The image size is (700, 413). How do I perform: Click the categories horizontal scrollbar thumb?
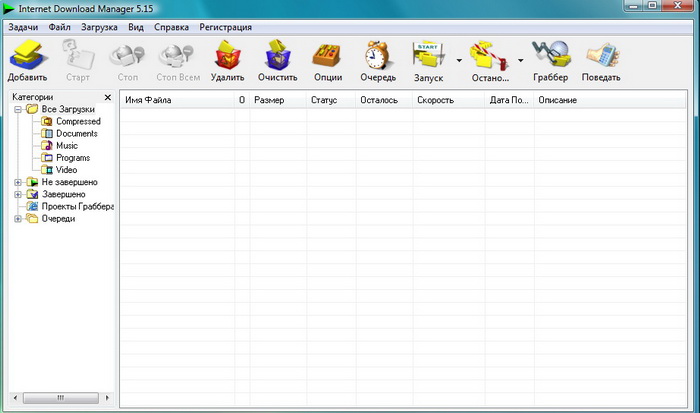pos(61,397)
